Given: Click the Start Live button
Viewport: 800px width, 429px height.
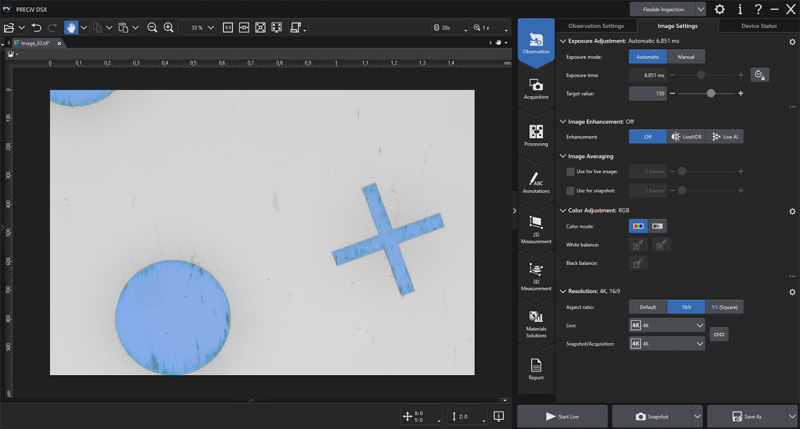Looking at the screenshot, I should [x=562, y=415].
